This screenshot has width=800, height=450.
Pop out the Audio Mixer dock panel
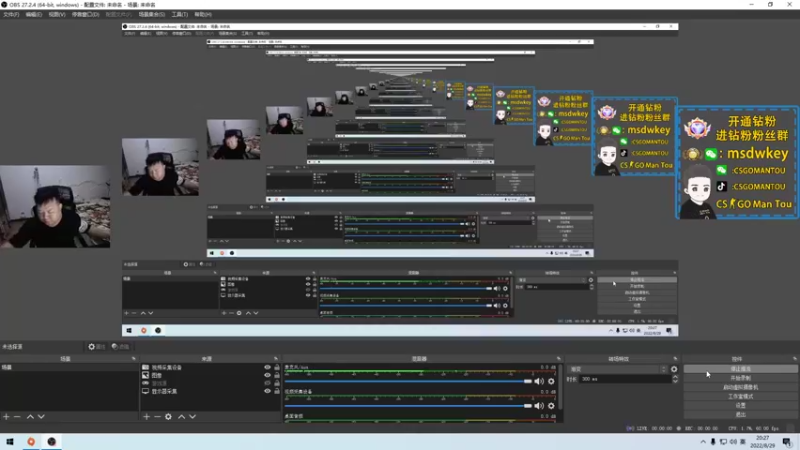559,359
